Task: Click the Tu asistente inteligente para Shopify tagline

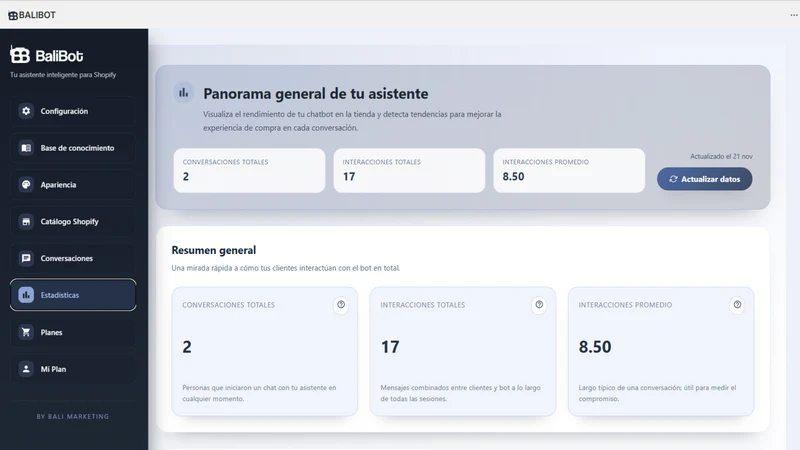Action: point(63,74)
